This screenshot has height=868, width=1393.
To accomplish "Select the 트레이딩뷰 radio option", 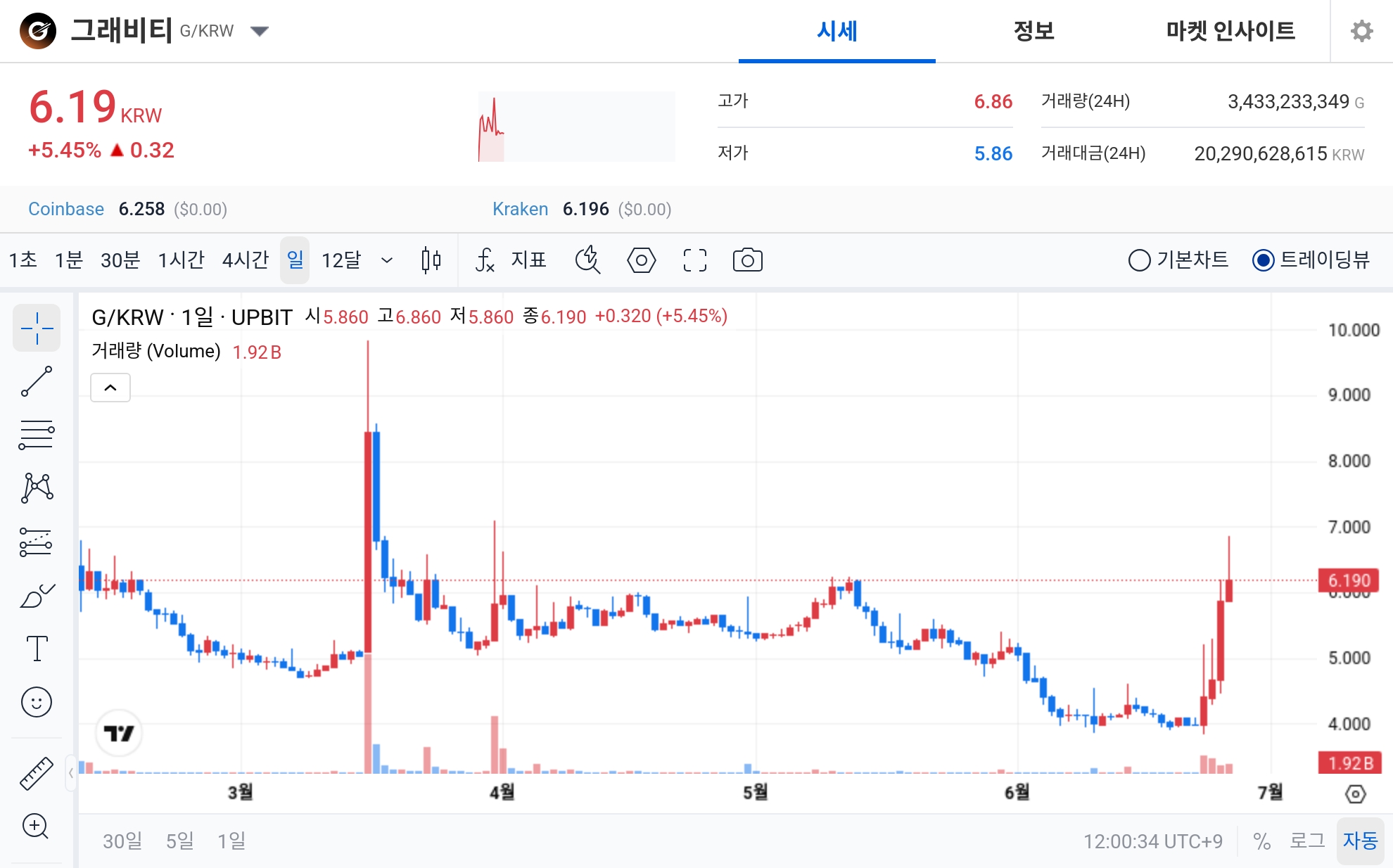I will [1311, 260].
